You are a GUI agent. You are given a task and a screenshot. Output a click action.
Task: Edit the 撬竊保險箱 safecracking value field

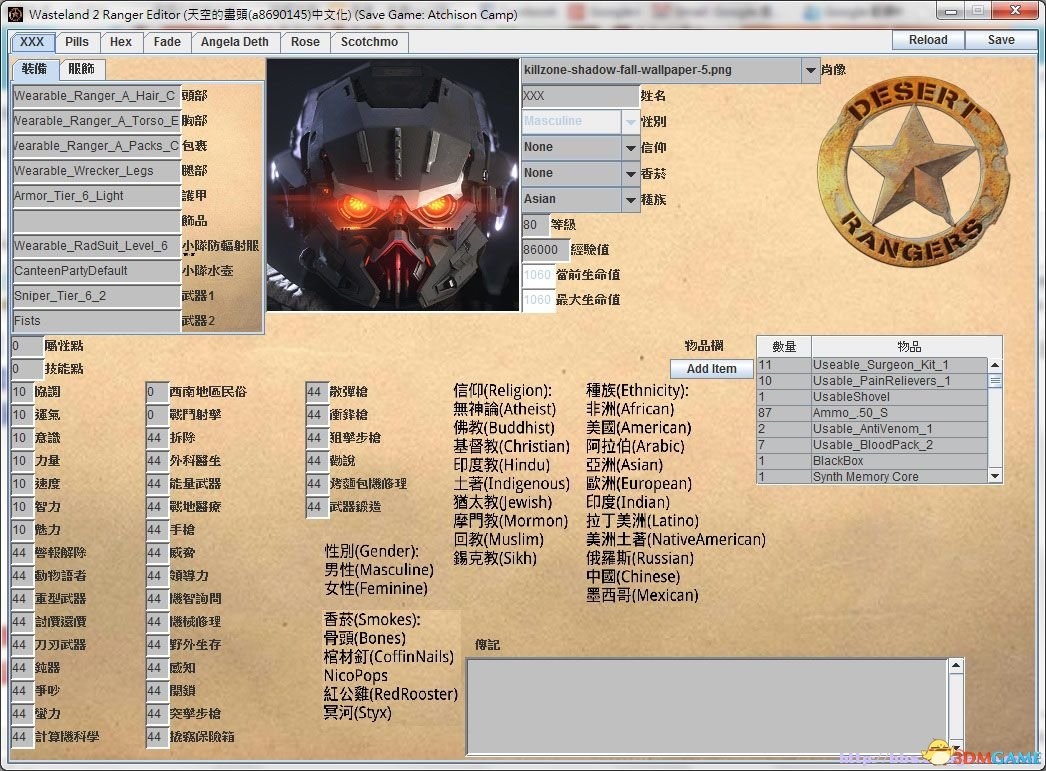tap(157, 737)
